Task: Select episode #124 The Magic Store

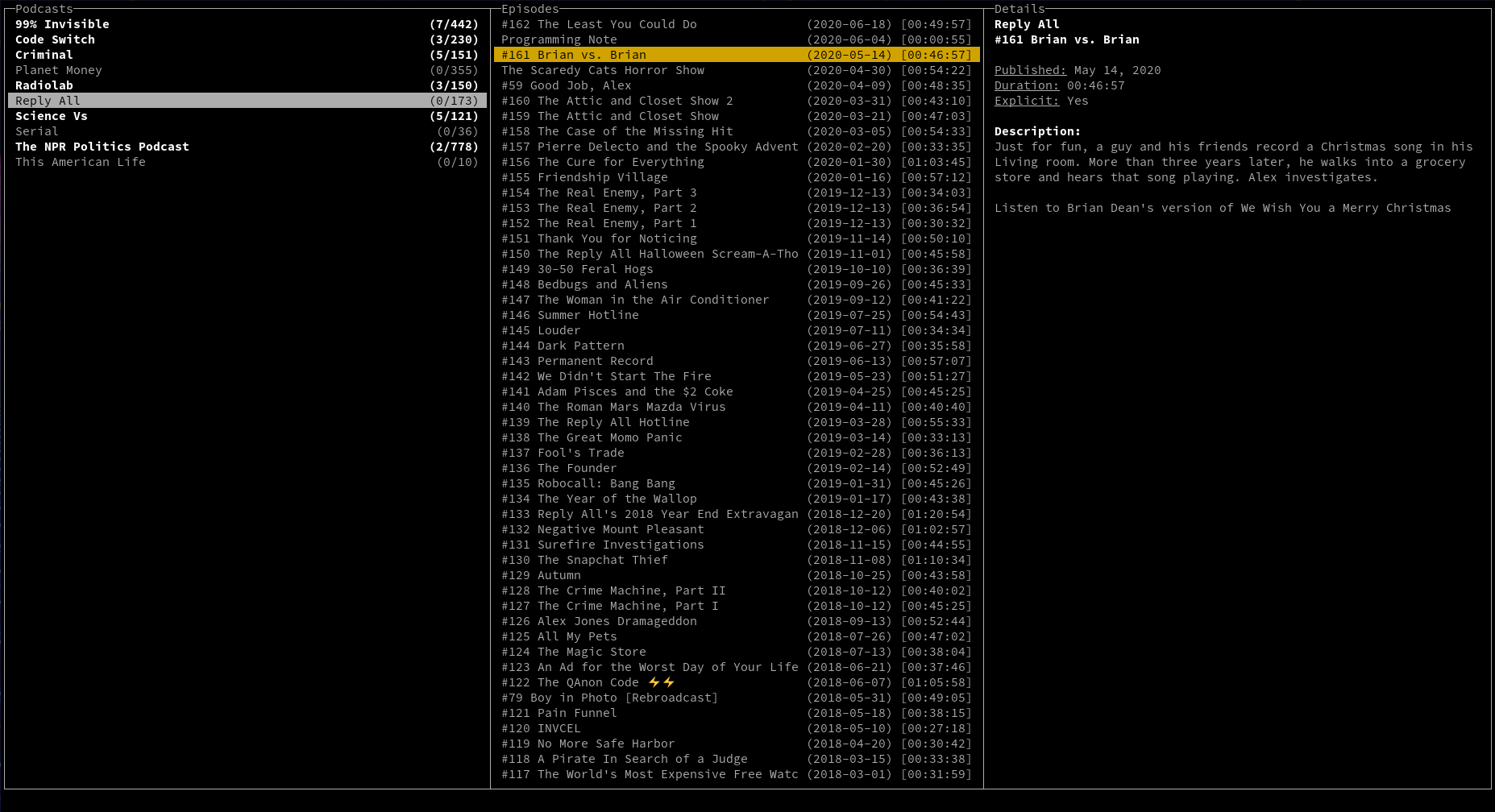Action: point(737,652)
